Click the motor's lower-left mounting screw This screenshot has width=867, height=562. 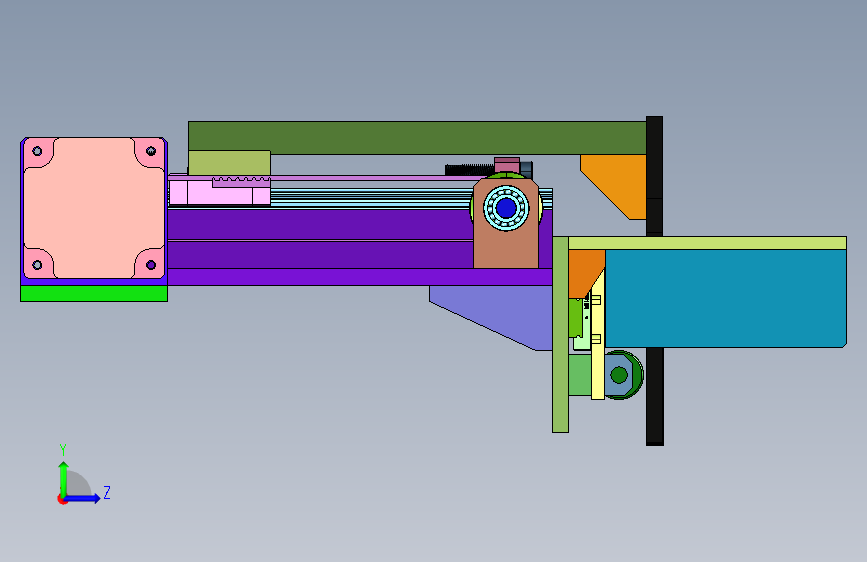pyautogui.click(x=37, y=265)
